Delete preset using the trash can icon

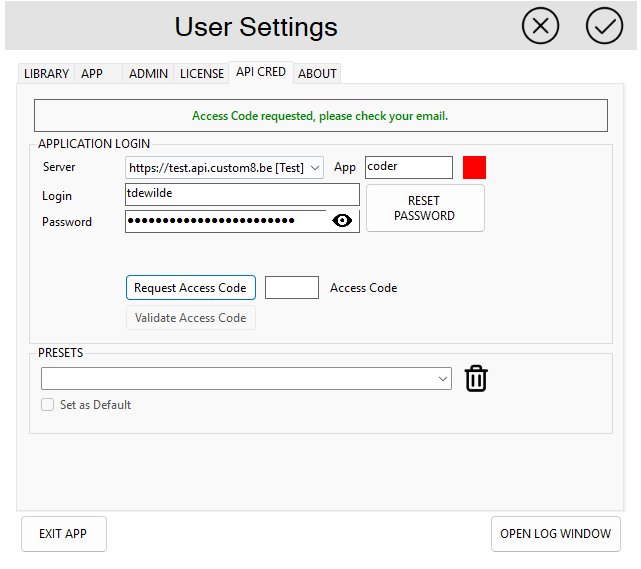(x=476, y=379)
